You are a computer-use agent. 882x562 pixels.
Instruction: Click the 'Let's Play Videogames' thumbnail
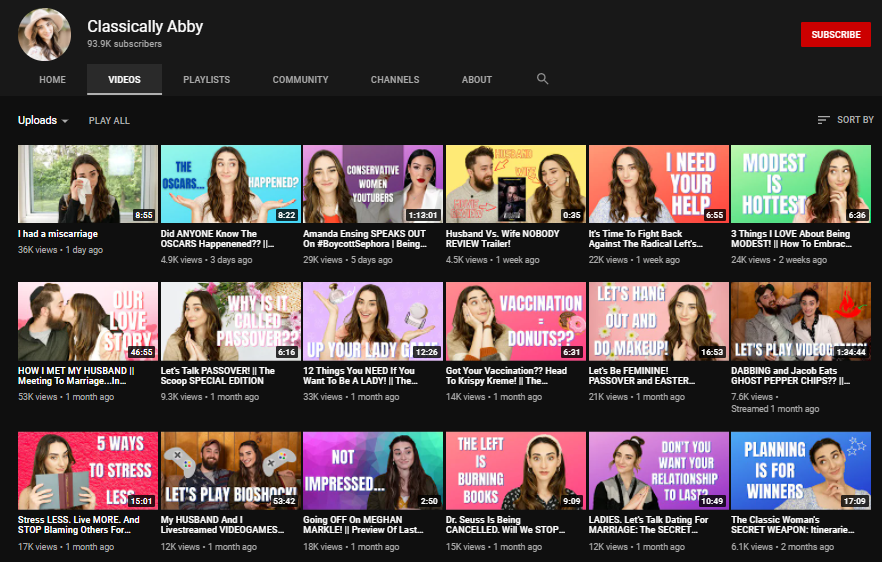[x=801, y=321]
